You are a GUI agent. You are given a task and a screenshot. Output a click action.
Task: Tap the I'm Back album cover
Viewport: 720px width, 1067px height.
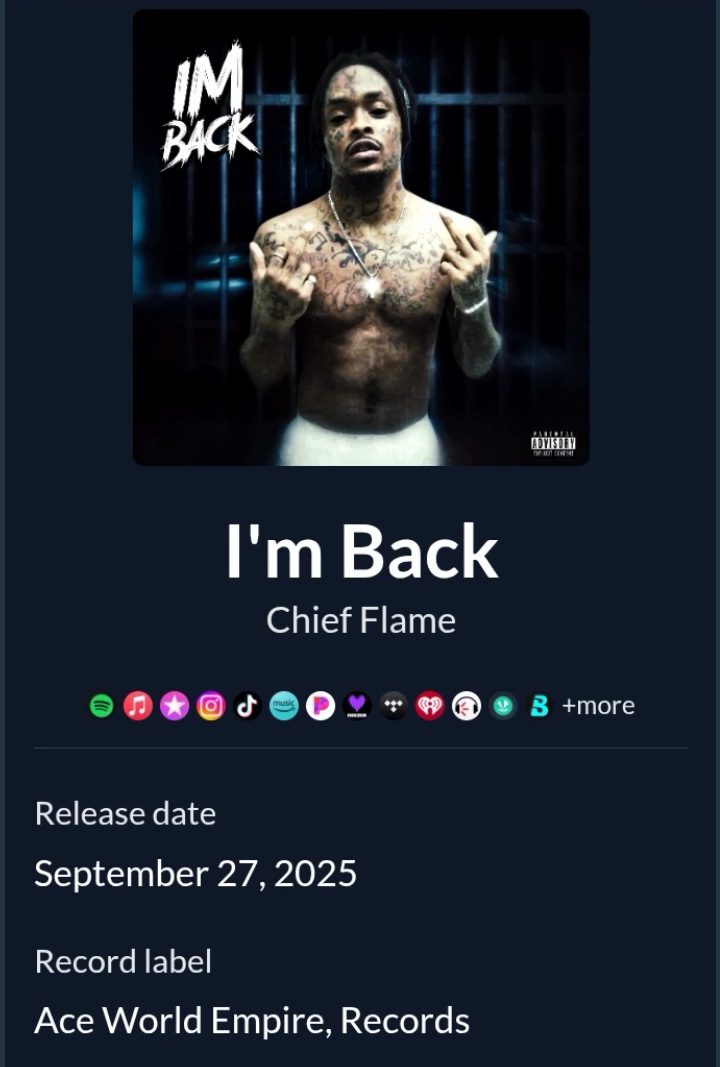coord(361,237)
